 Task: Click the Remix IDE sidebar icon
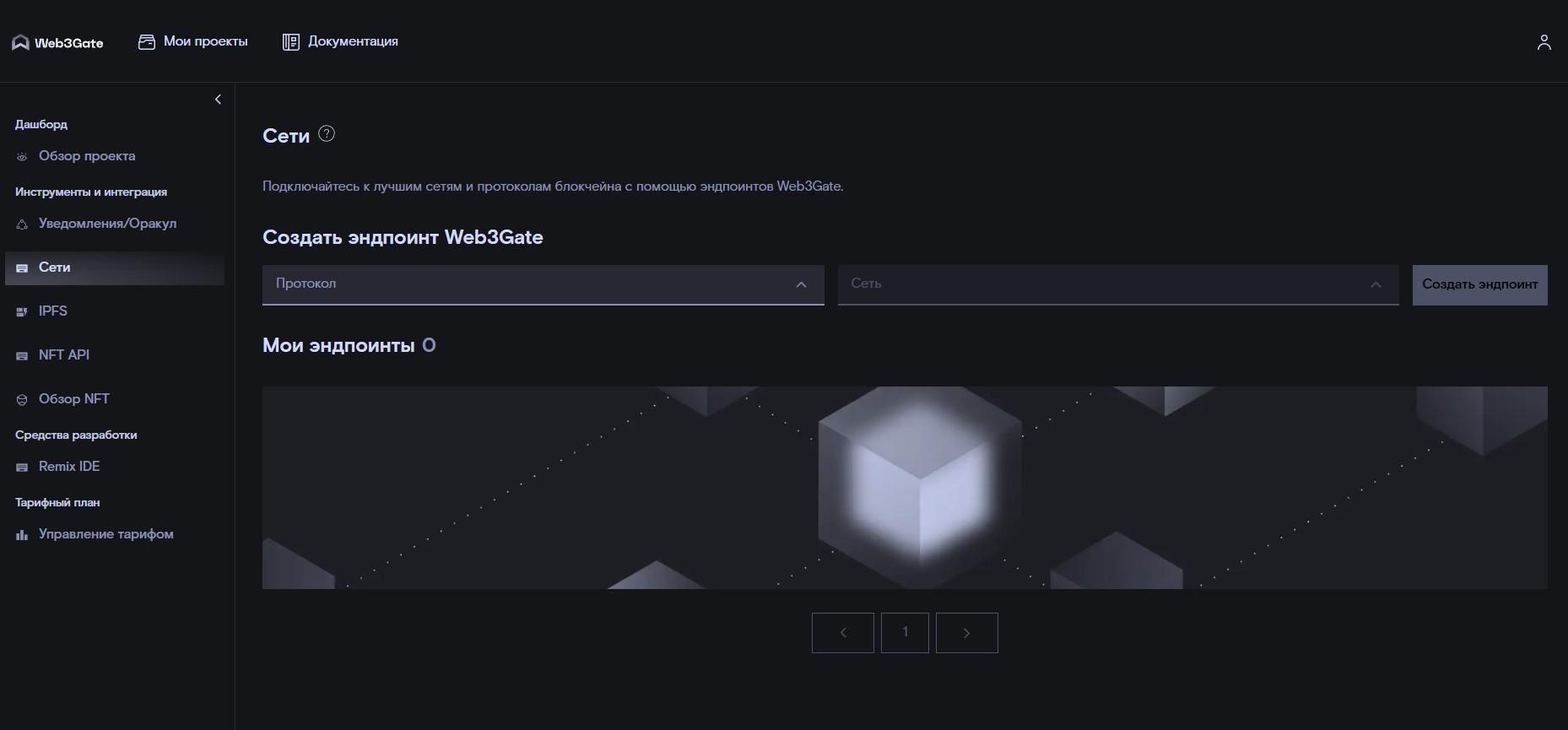coord(22,468)
